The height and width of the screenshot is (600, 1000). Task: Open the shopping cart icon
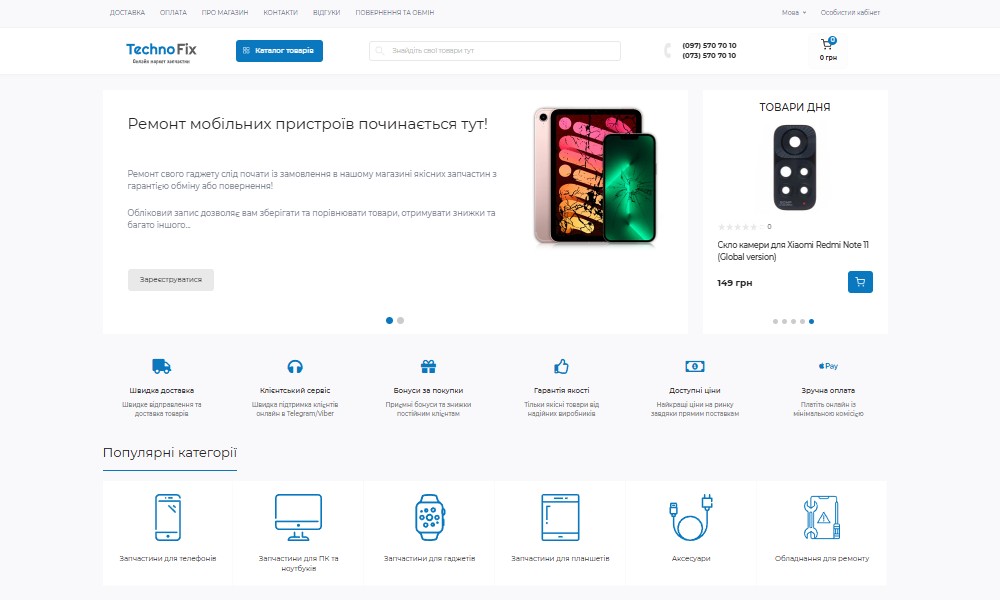tap(828, 44)
